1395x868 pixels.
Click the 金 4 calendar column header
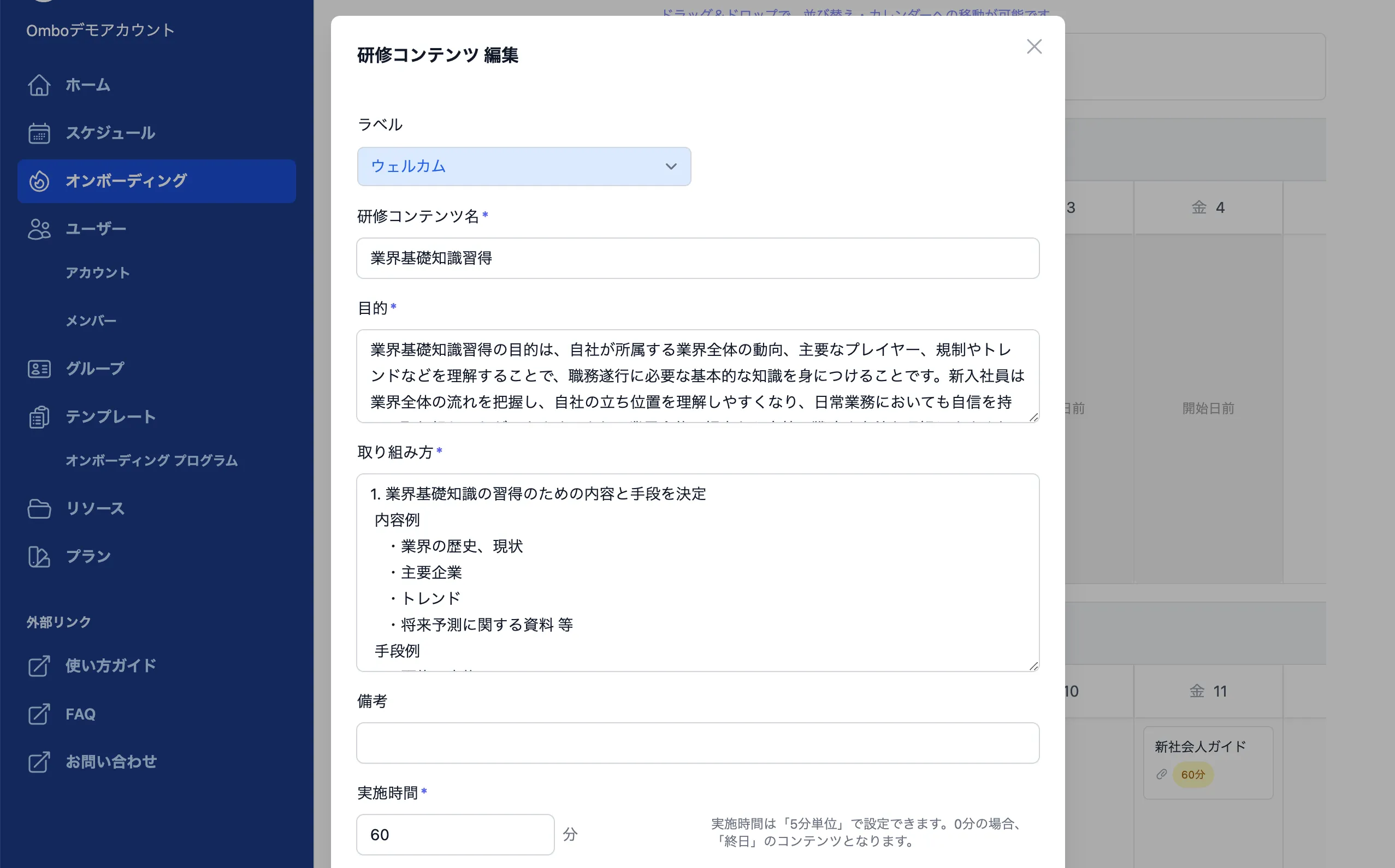point(1208,208)
